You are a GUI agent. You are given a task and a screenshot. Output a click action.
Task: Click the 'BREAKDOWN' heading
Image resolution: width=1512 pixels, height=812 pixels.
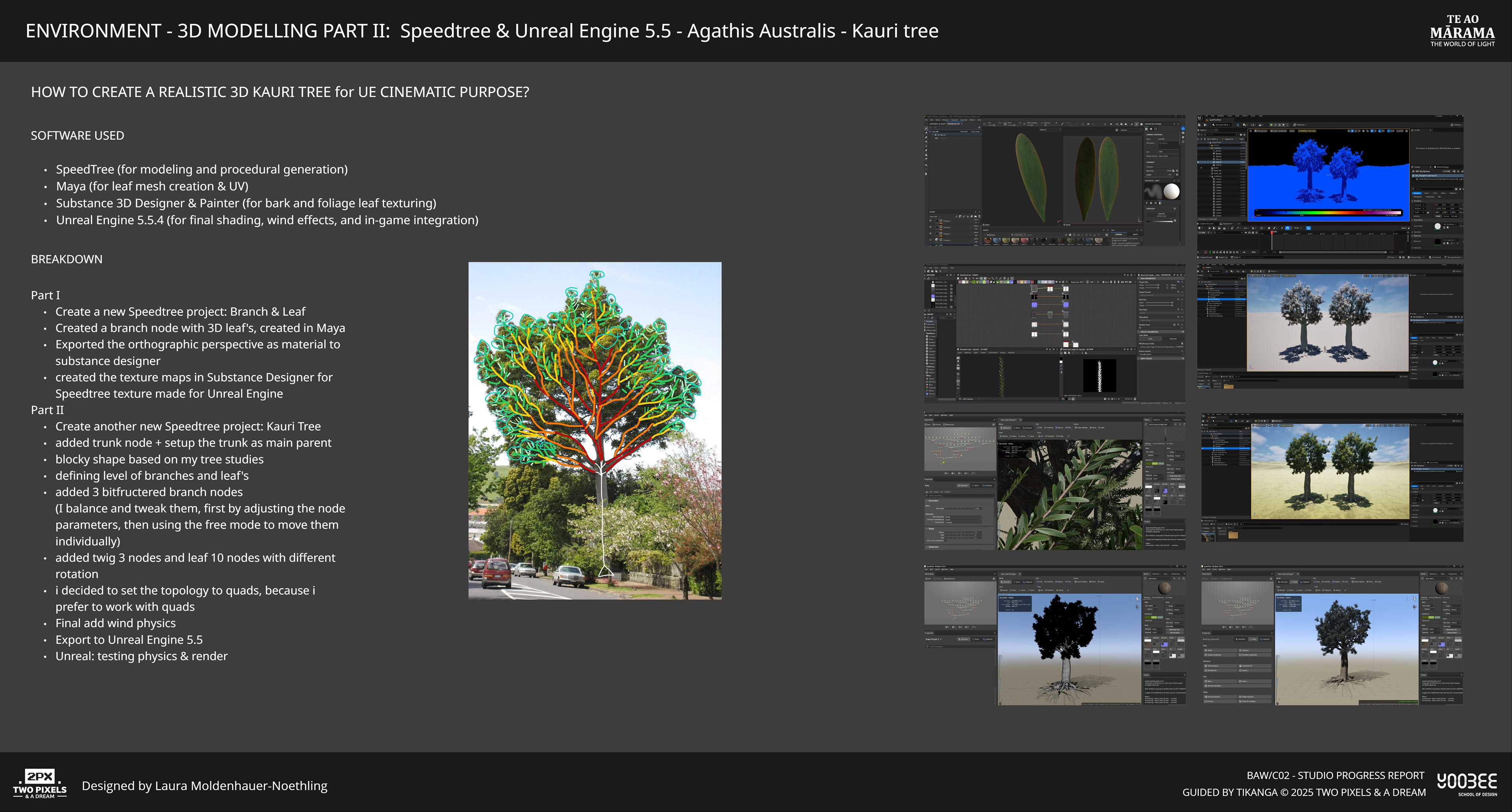tap(66, 259)
